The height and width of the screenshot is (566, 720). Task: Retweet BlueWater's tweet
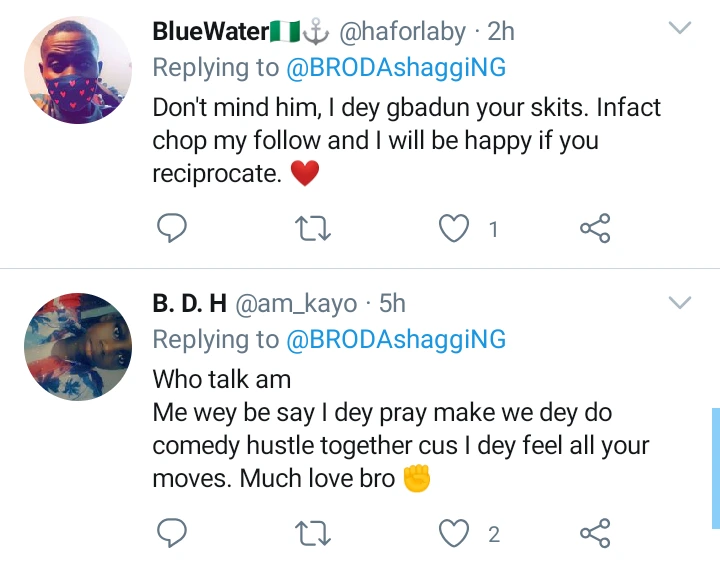tap(314, 229)
